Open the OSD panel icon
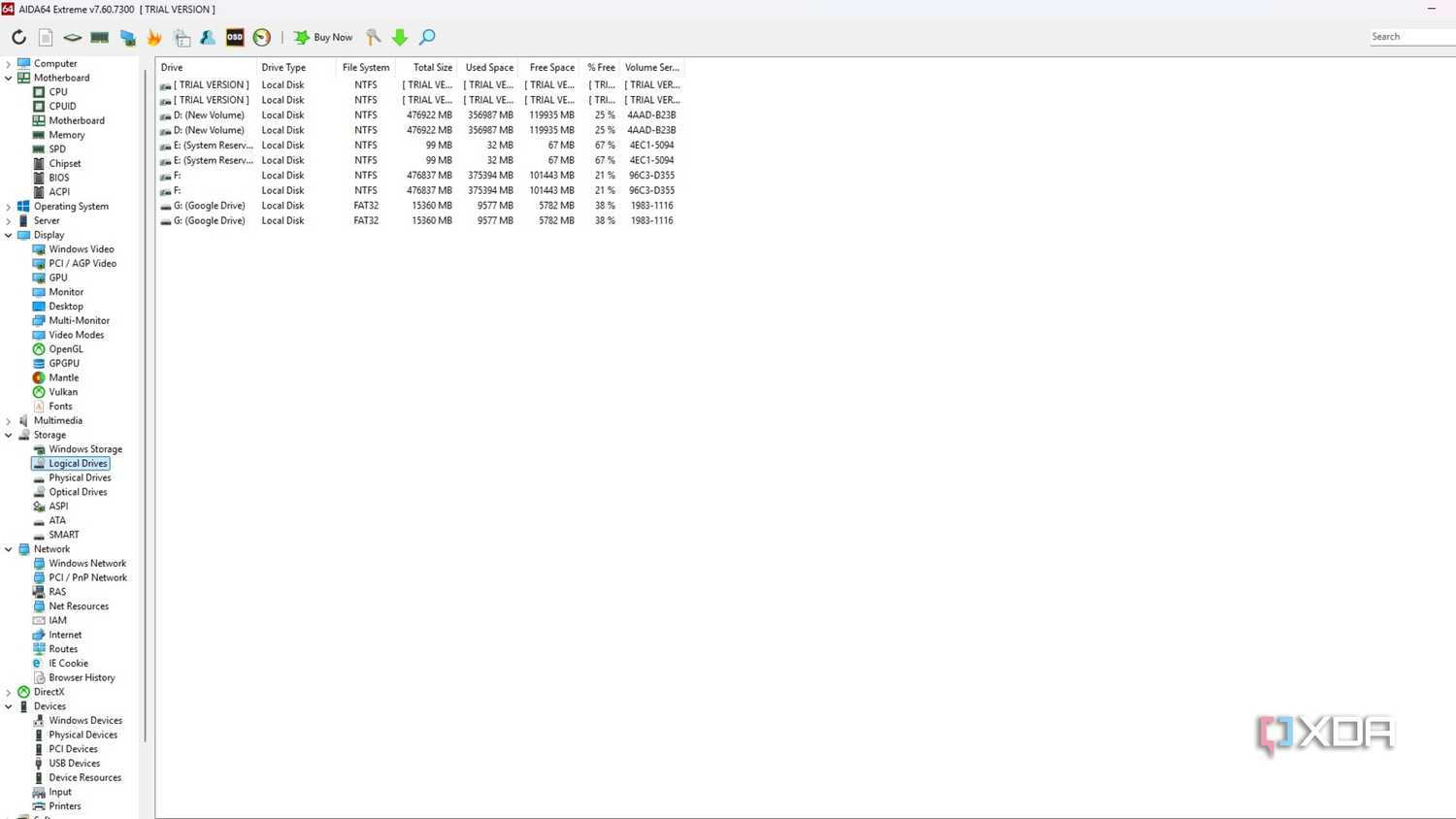1456x819 pixels. pyautogui.click(x=235, y=37)
